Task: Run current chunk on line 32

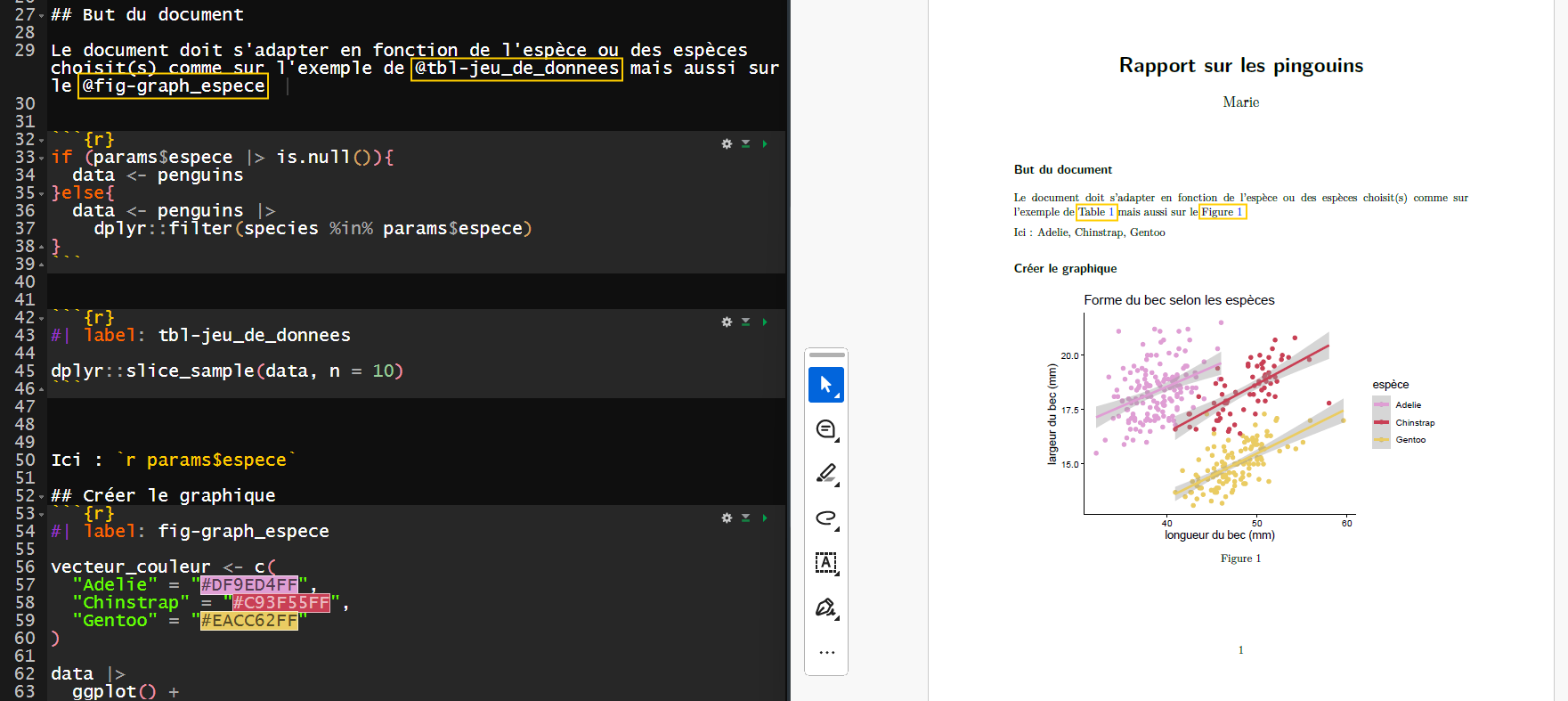Action: coord(765,143)
